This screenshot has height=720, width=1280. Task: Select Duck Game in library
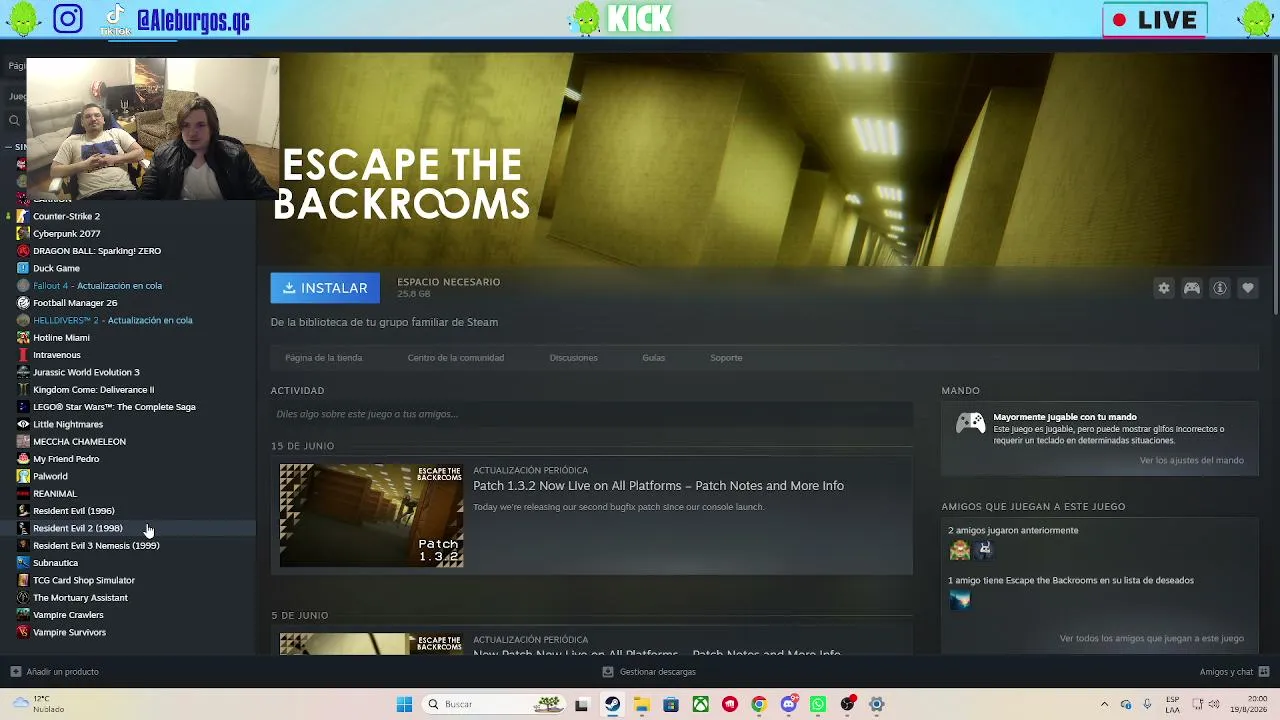(x=56, y=268)
